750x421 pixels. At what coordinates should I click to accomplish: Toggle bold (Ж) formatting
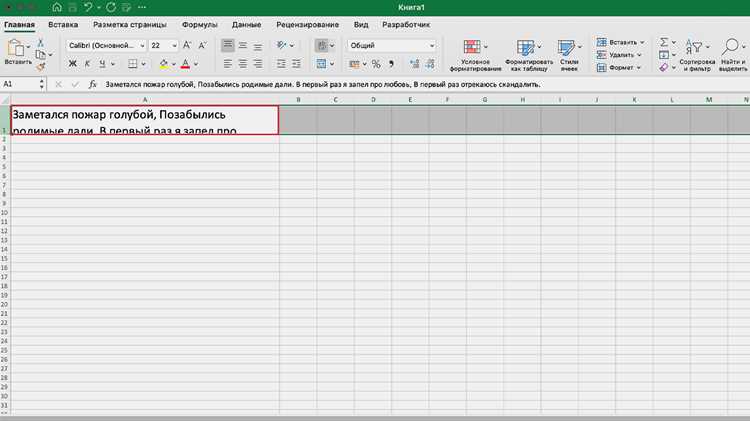point(72,64)
